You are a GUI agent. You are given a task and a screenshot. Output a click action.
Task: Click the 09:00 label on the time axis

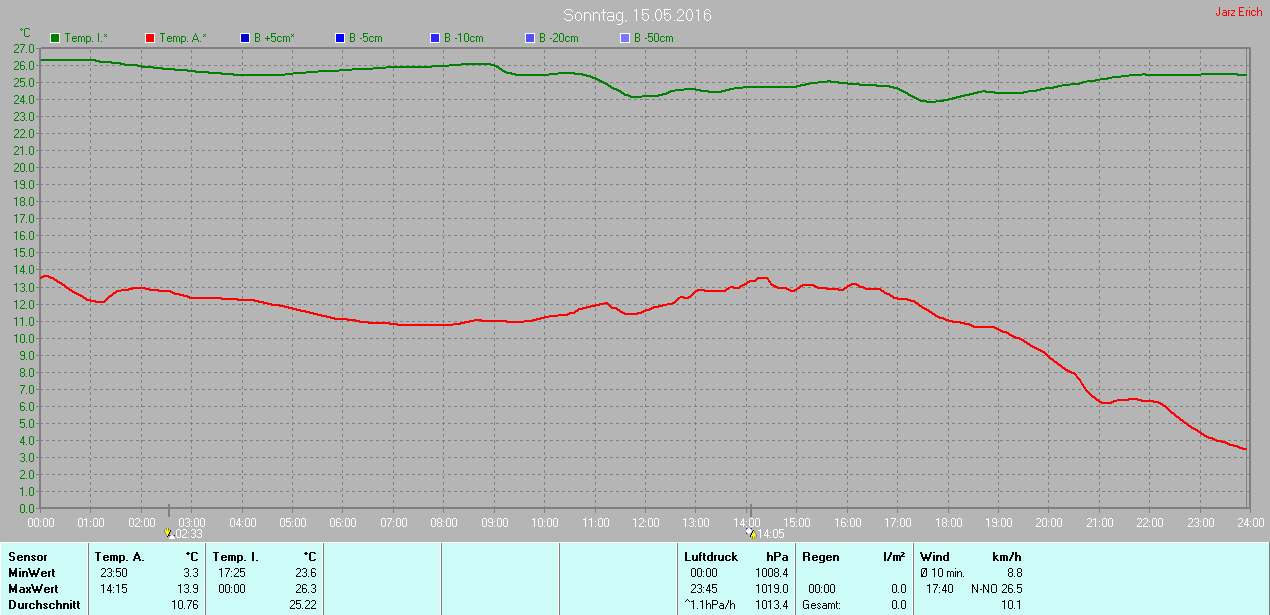click(x=494, y=523)
